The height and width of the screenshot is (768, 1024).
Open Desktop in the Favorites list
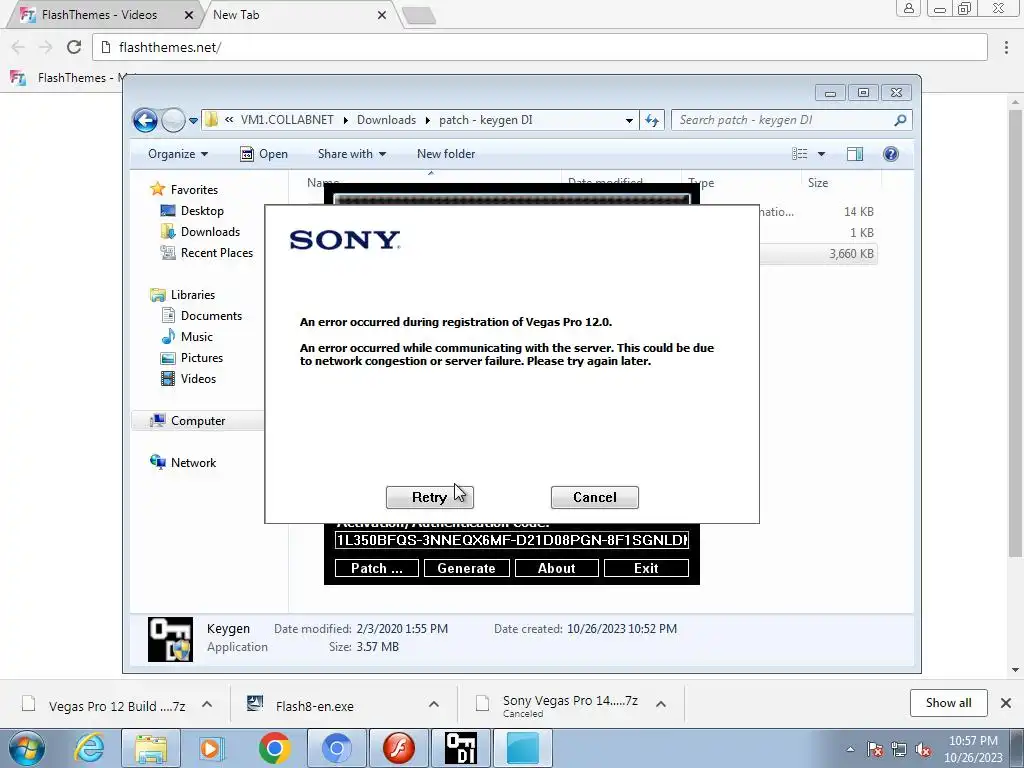(202, 211)
